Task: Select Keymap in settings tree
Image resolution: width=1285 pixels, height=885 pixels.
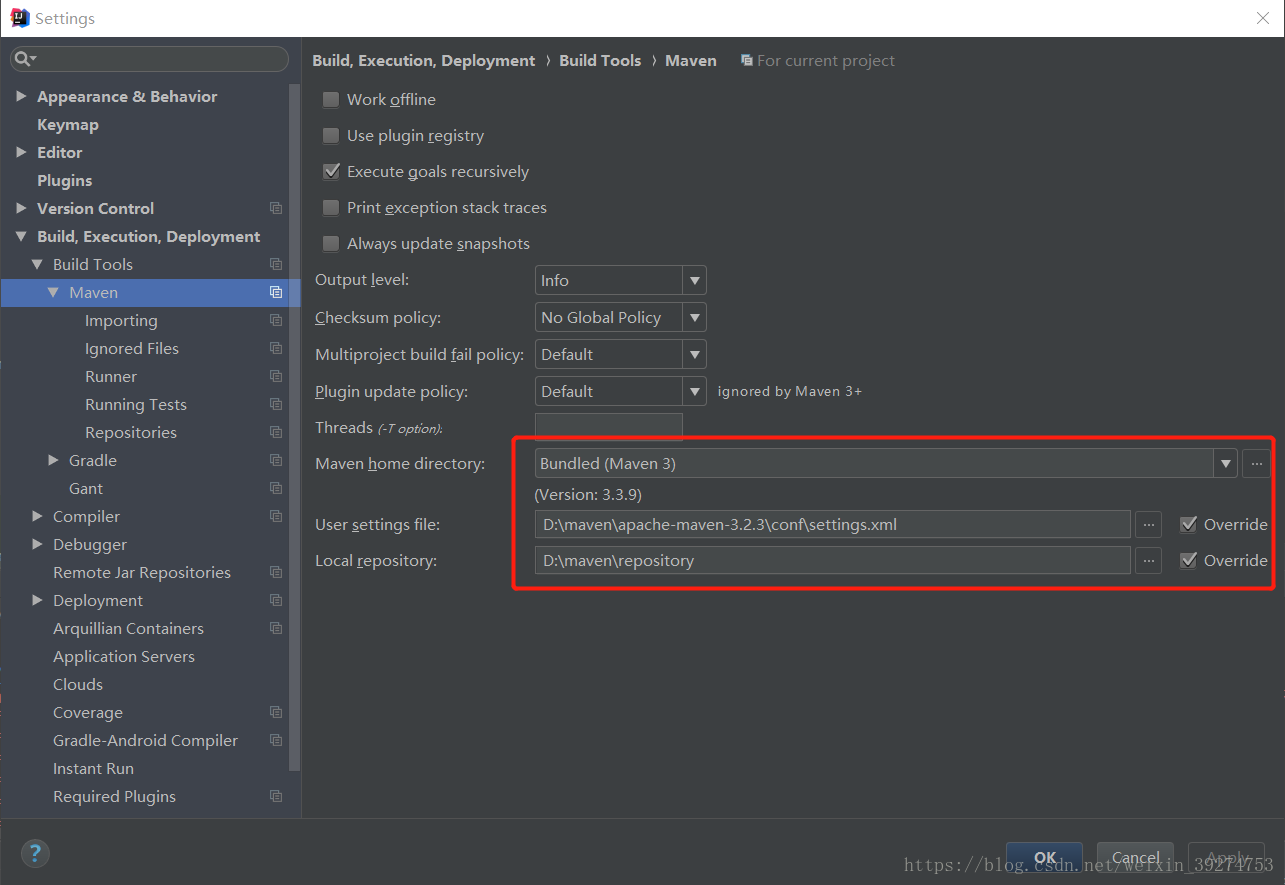Action: coord(68,124)
